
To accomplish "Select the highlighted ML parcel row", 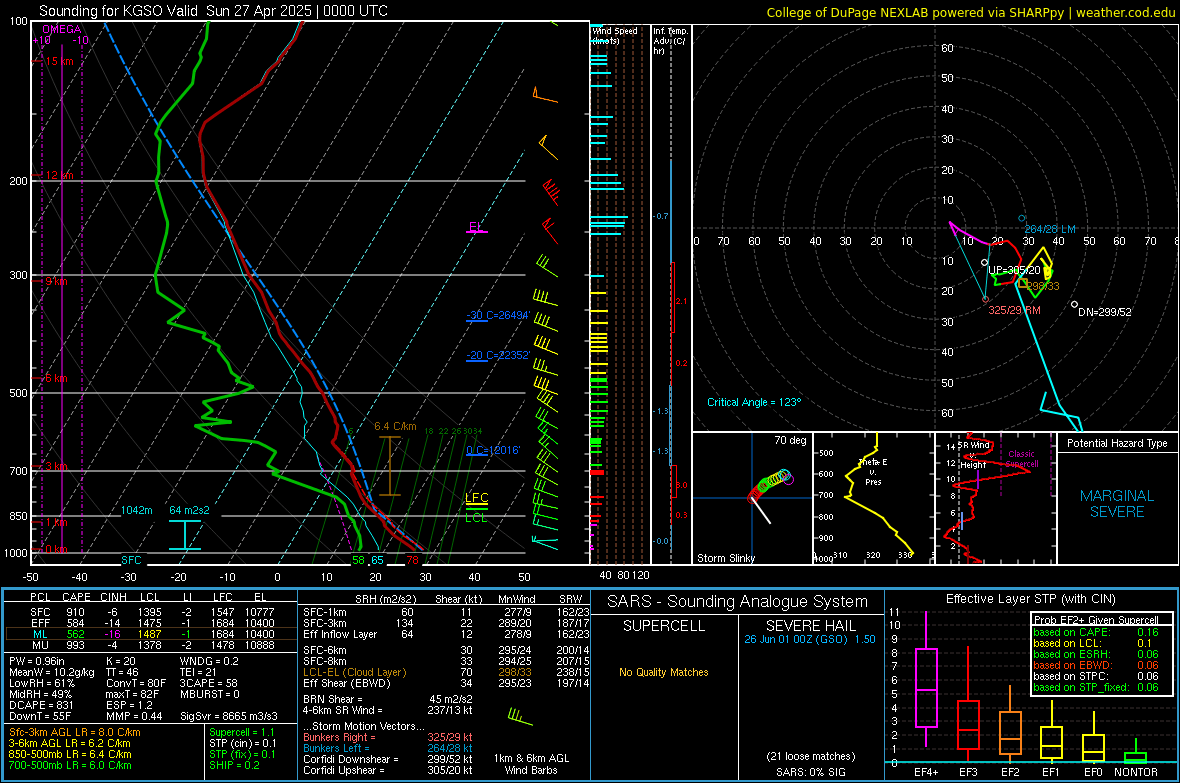I will (x=150, y=634).
